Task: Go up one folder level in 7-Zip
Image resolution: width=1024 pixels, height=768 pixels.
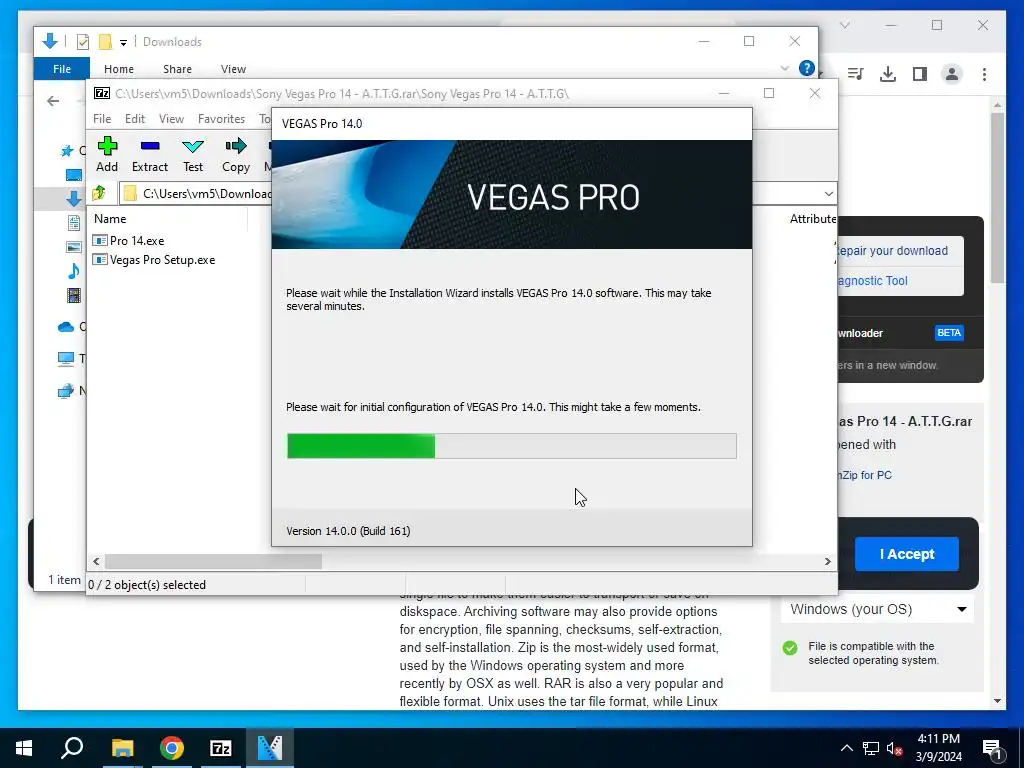Action: (x=99, y=193)
